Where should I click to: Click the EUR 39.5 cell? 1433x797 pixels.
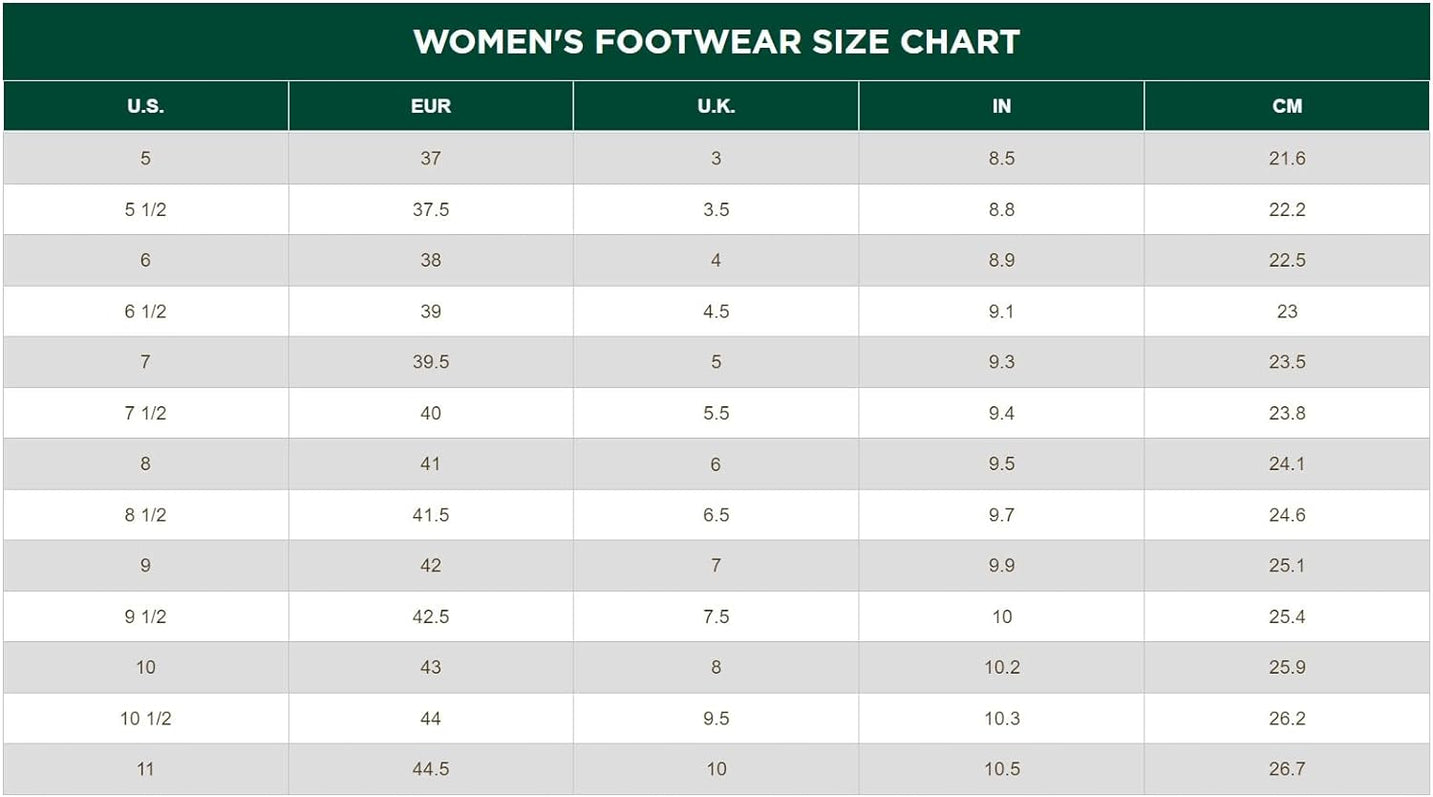[x=431, y=362]
